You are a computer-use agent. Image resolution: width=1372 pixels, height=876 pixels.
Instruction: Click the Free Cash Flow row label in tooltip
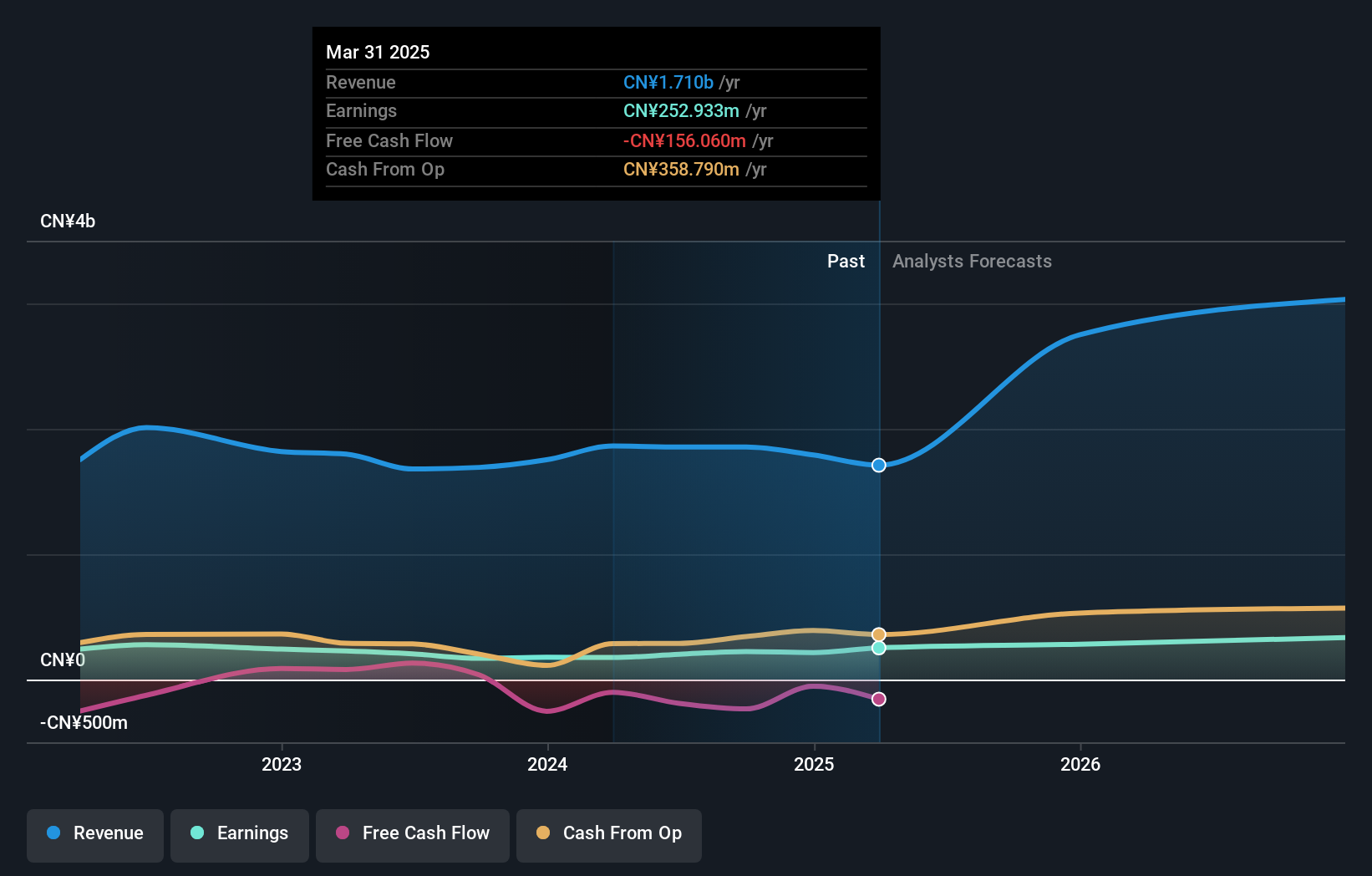click(x=389, y=140)
